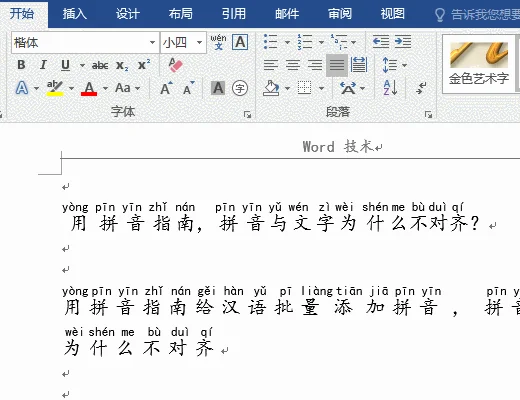
Task: Click the Clear All Formatting eraser icon
Action: coord(175,65)
